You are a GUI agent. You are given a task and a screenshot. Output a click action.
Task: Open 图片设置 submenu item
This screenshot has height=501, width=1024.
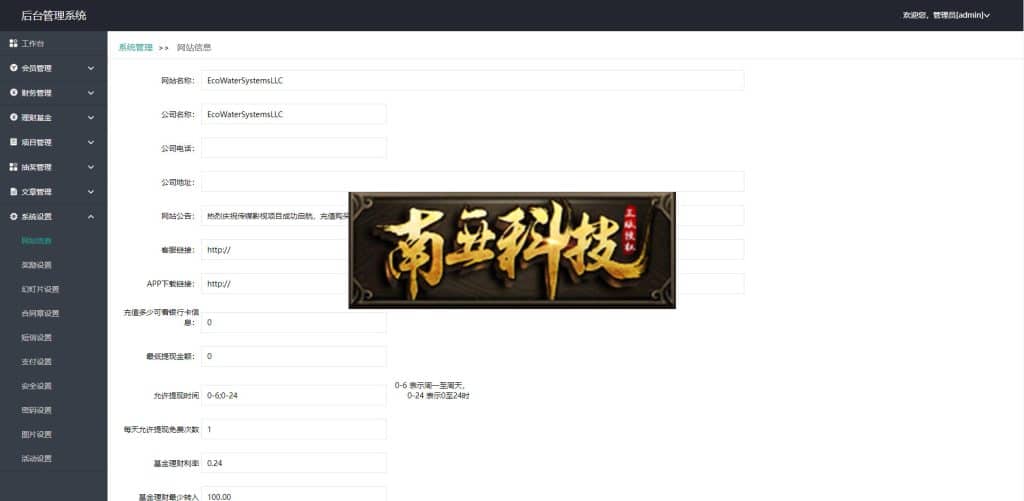pyautogui.click(x=37, y=434)
